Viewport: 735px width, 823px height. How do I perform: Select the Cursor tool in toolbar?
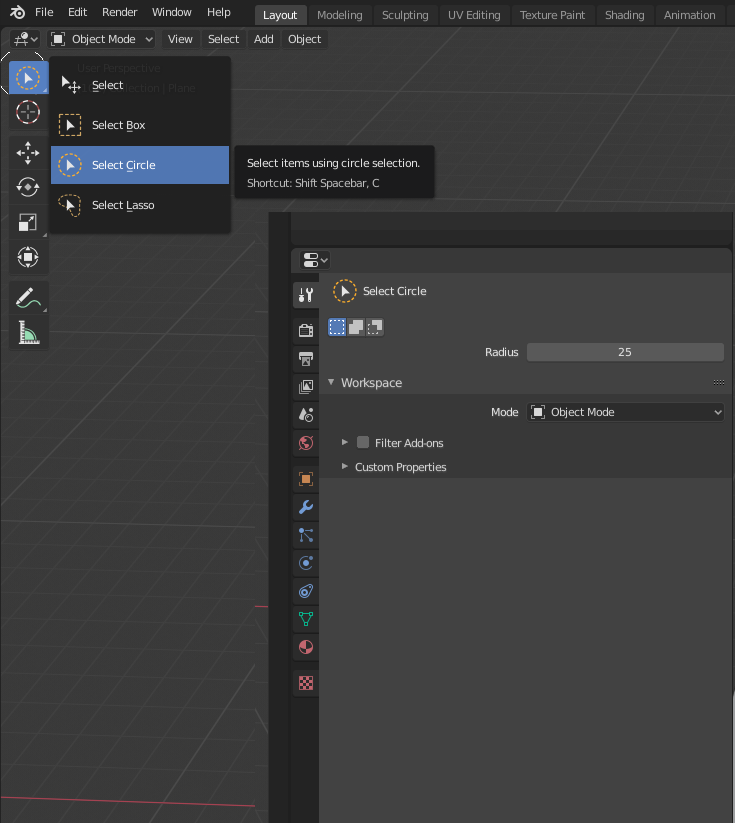pos(28,112)
